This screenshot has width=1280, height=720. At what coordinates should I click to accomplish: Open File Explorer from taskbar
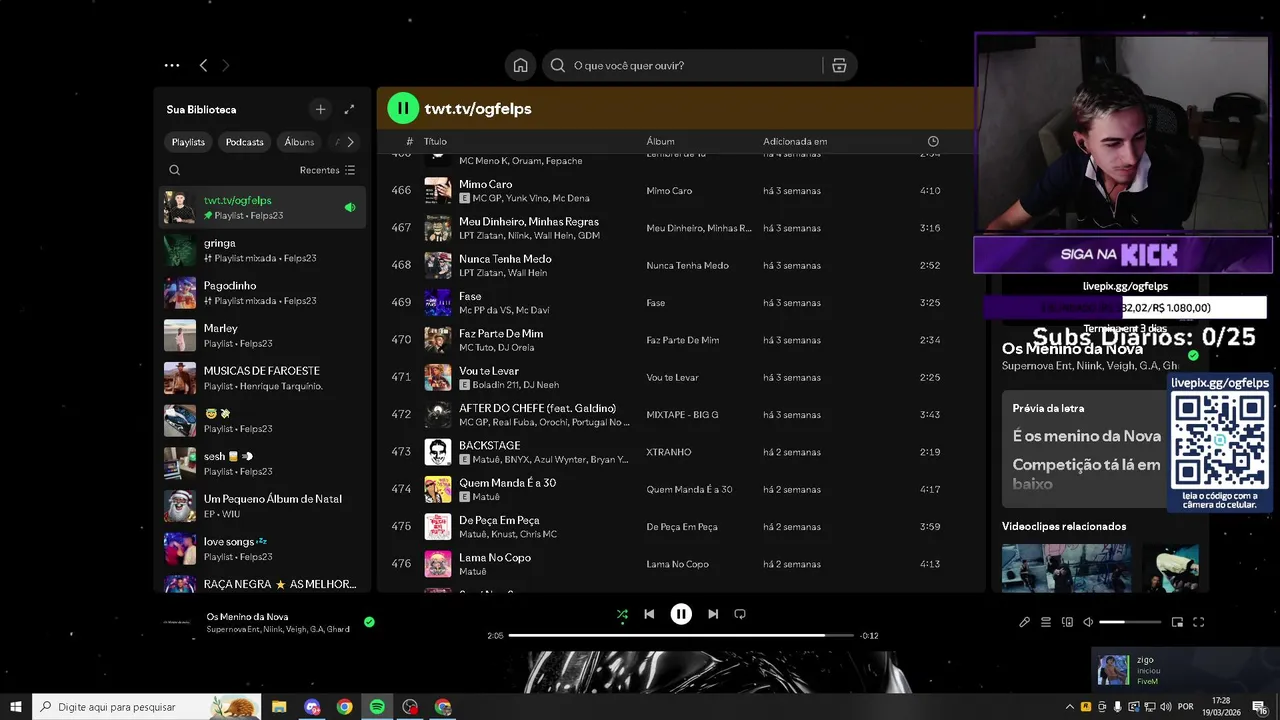tap(279, 707)
